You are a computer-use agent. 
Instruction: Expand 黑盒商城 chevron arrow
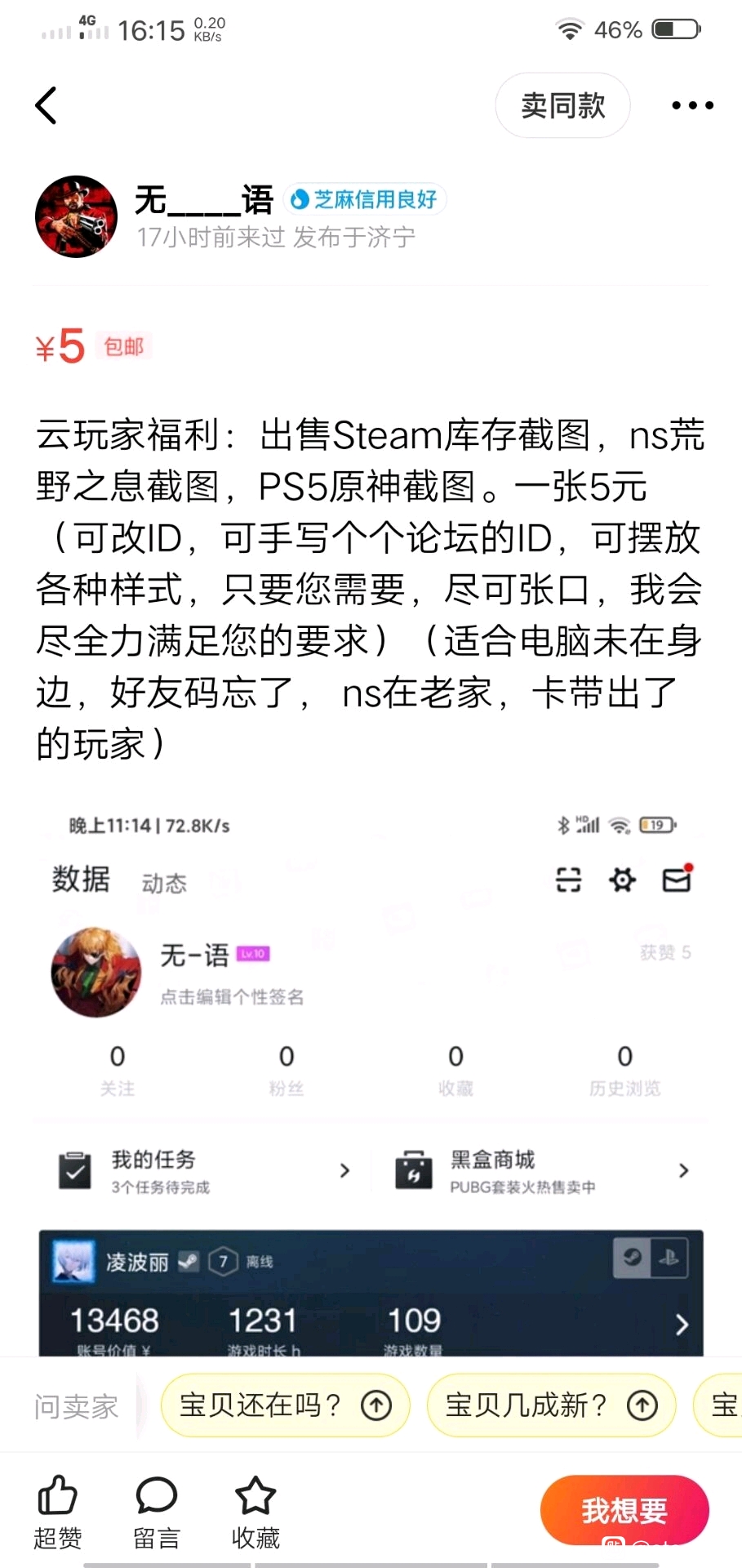[x=683, y=1170]
